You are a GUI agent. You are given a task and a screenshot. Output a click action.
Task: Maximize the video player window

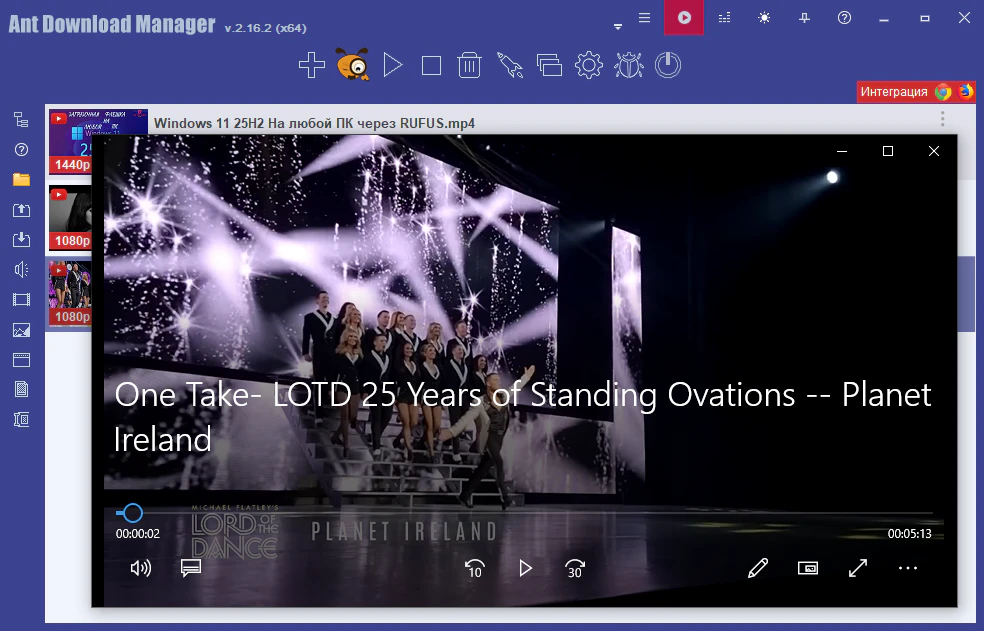(x=888, y=151)
